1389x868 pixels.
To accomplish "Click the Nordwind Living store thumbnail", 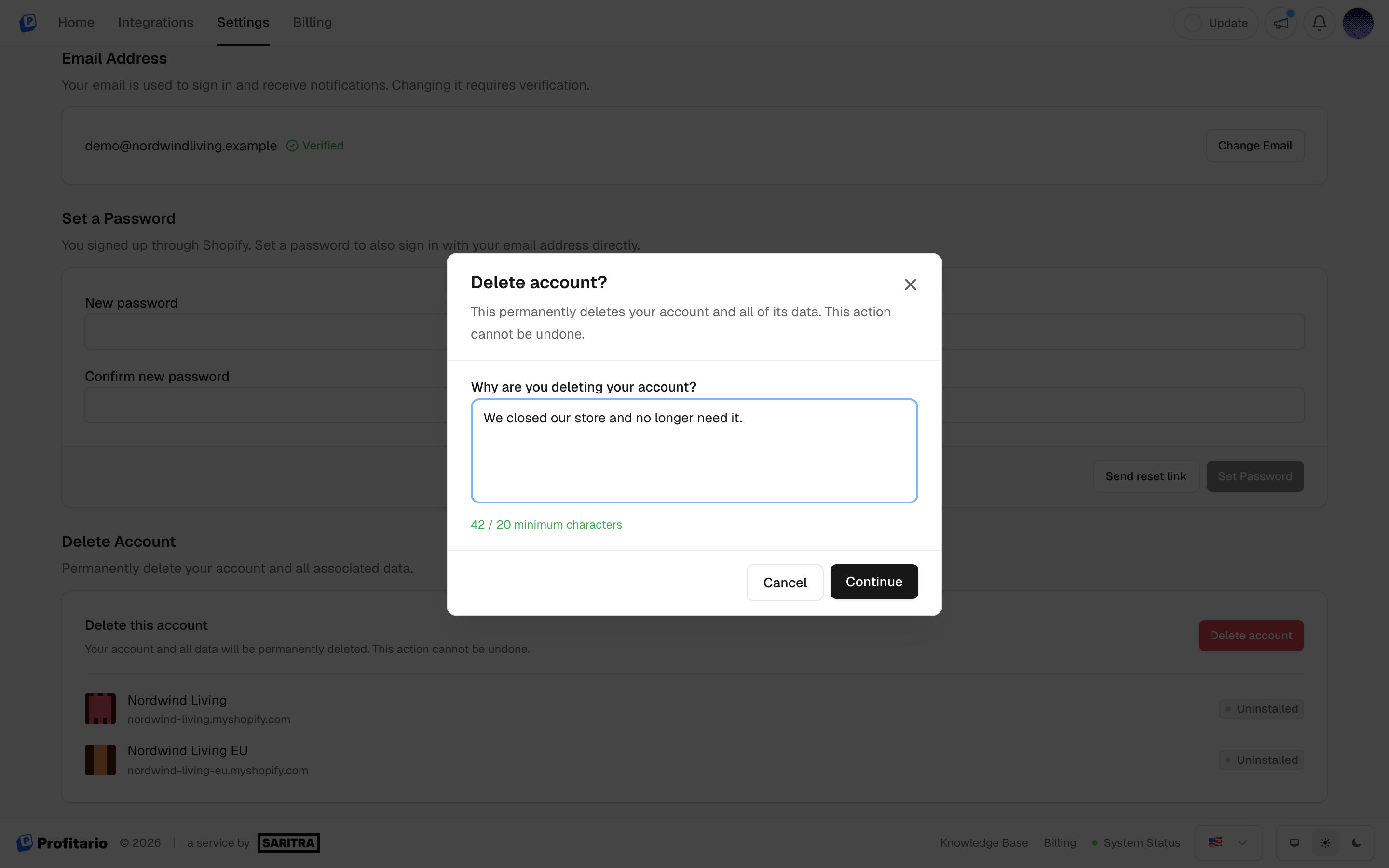I will pyautogui.click(x=100, y=709).
